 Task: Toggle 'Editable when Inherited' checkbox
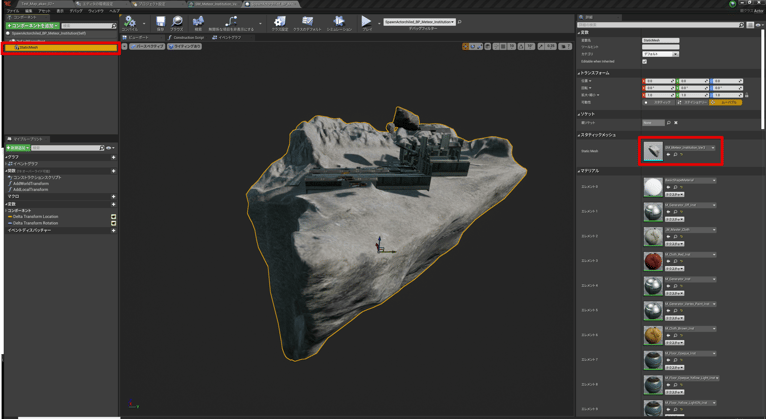point(644,62)
